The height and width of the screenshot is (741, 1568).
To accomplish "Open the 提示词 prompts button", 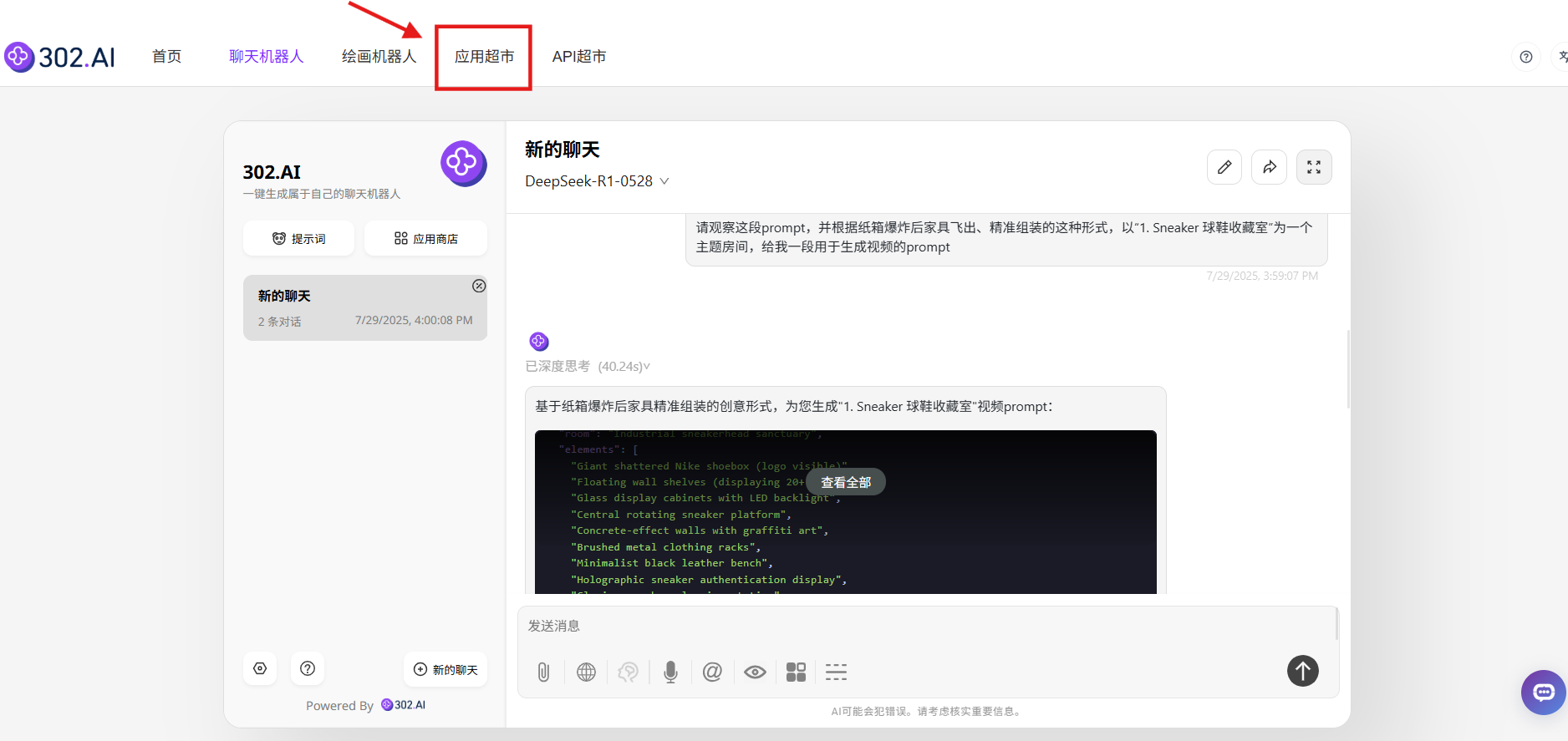I will [x=298, y=238].
